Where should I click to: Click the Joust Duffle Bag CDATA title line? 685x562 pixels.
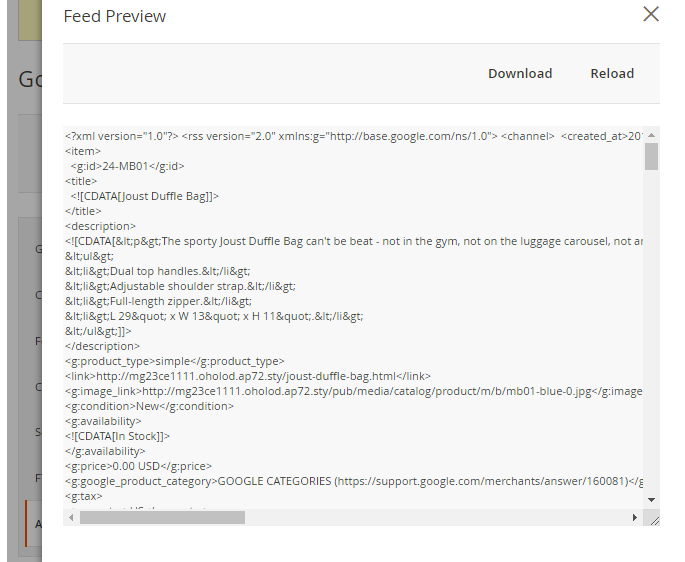pyautogui.click(x=145, y=196)
